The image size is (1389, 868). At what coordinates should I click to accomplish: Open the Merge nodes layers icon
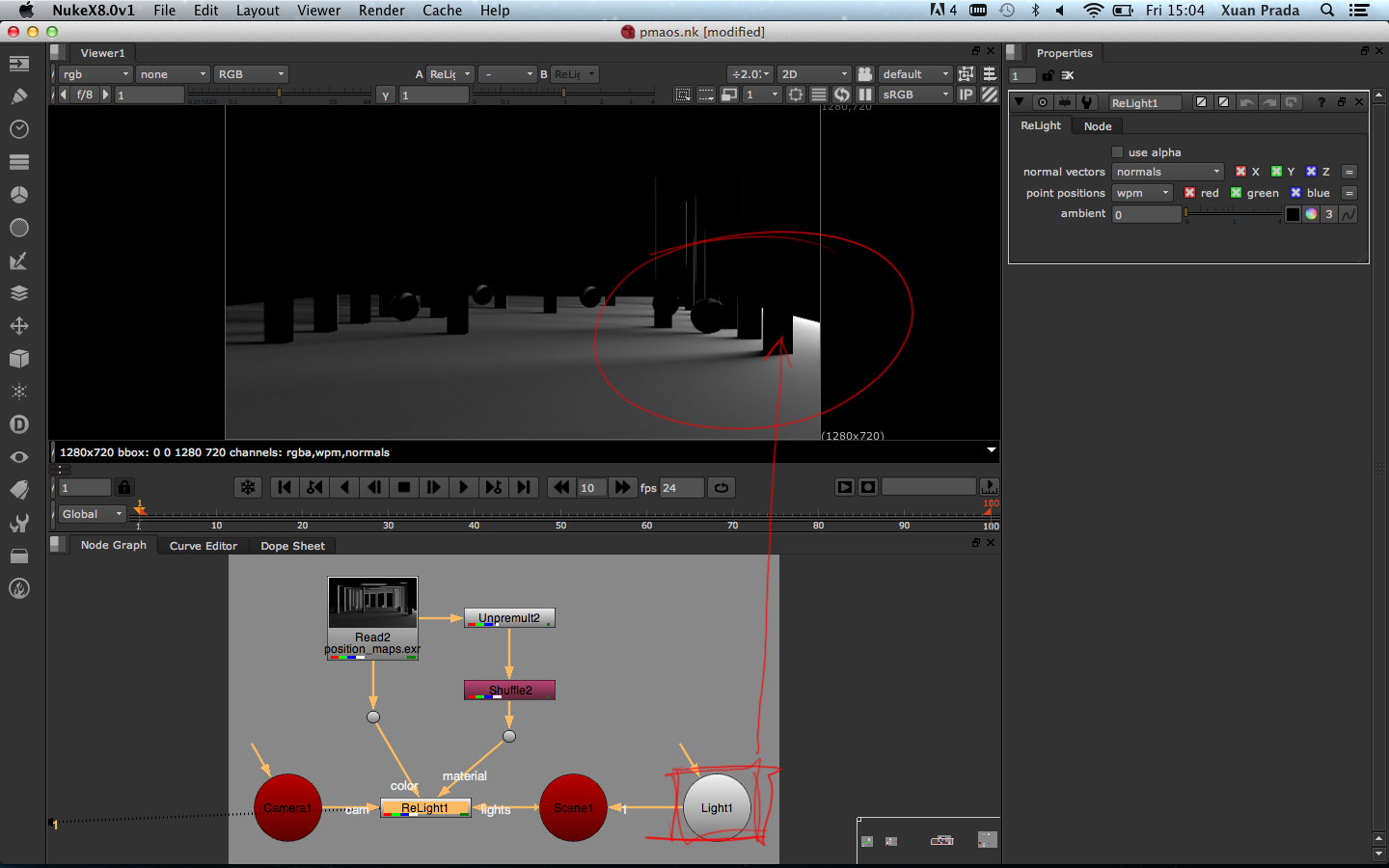(x=18, y=293)
